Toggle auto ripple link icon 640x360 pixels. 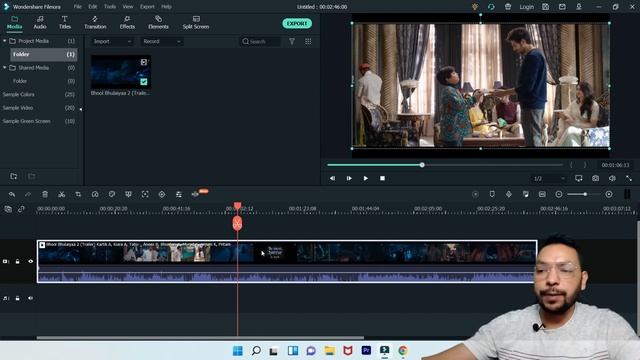(21, 209)
